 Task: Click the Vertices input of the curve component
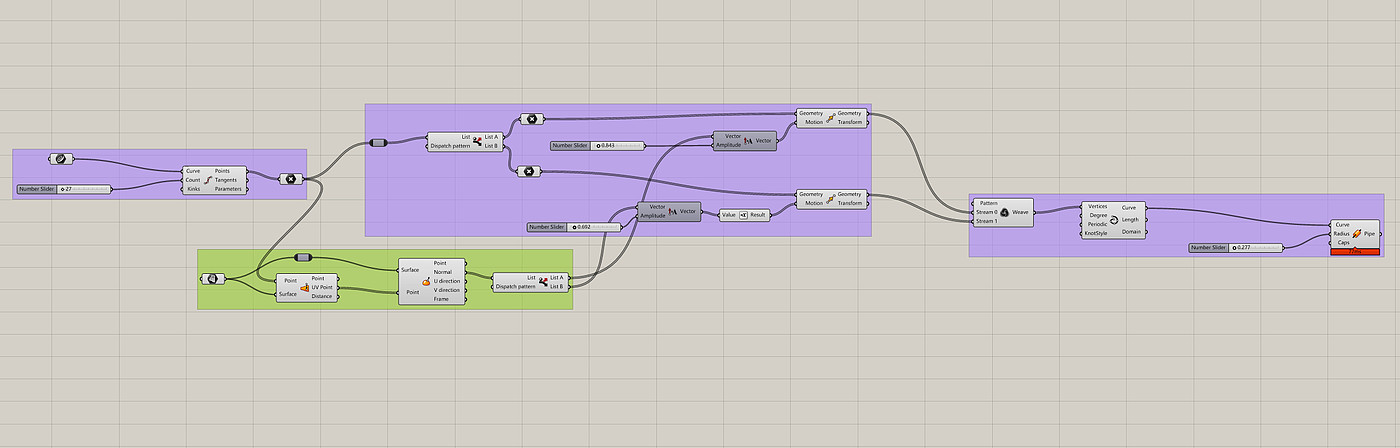[x=1097, y=206]
